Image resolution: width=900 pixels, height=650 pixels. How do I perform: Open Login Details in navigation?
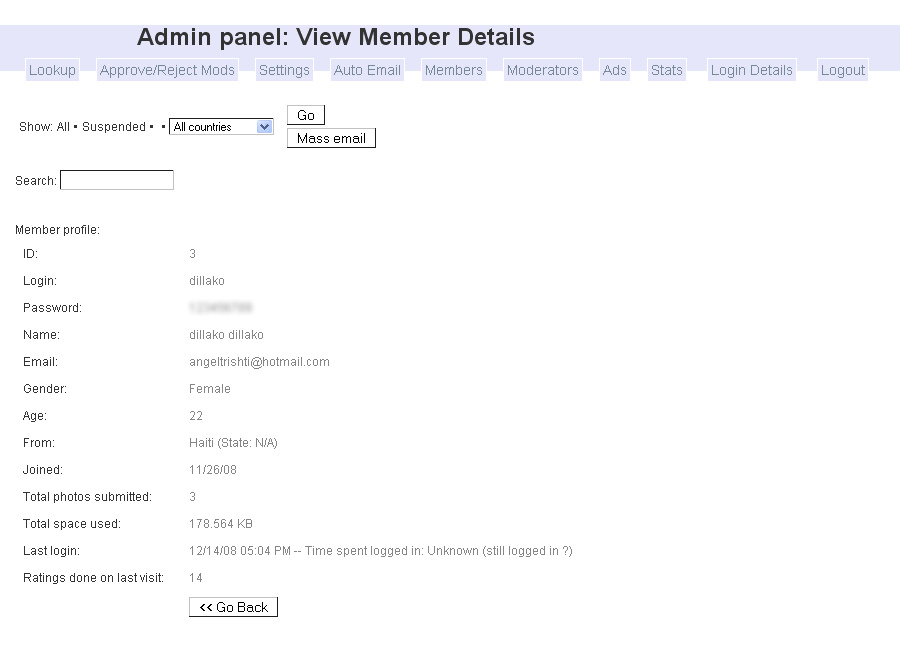pyautogui.click(x=751, y=70)
